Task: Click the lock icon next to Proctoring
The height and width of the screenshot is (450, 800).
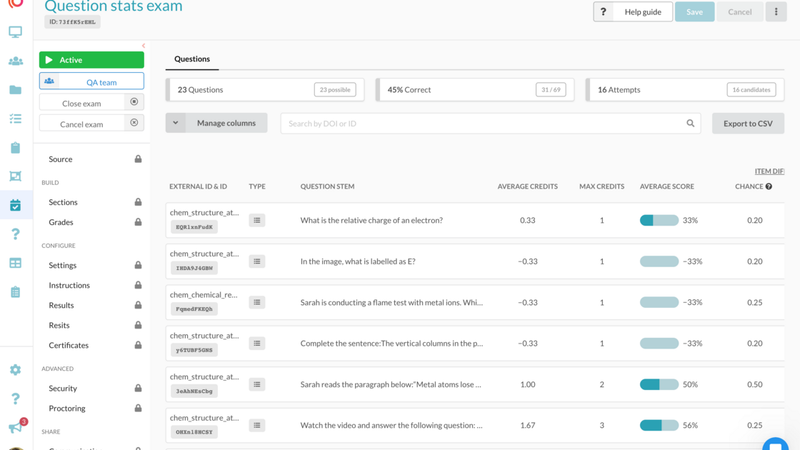Action: 138,408
